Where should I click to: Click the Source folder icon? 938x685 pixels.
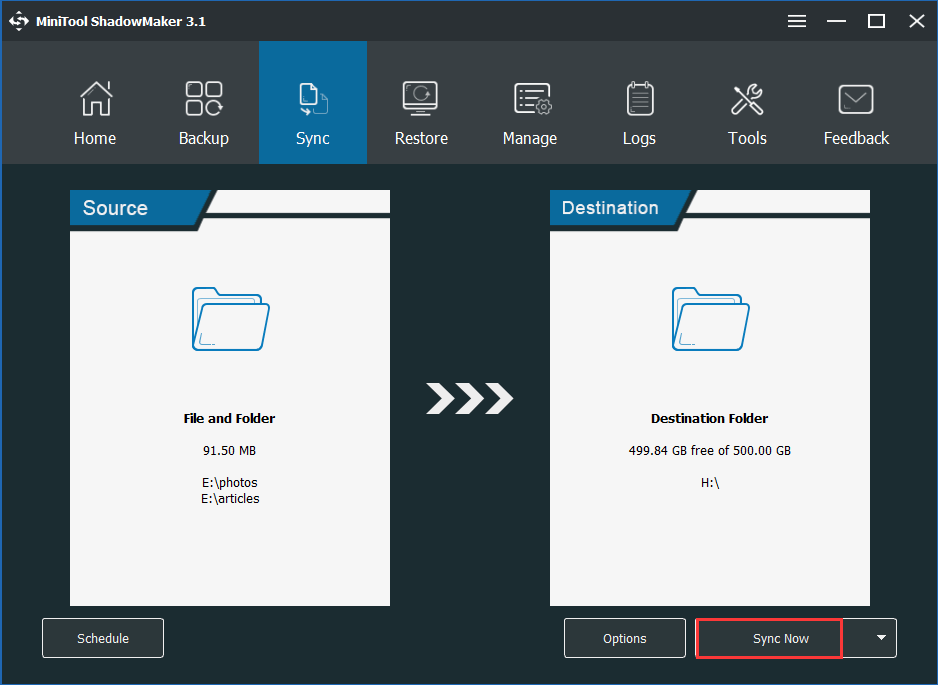click(x=230, y=319)
